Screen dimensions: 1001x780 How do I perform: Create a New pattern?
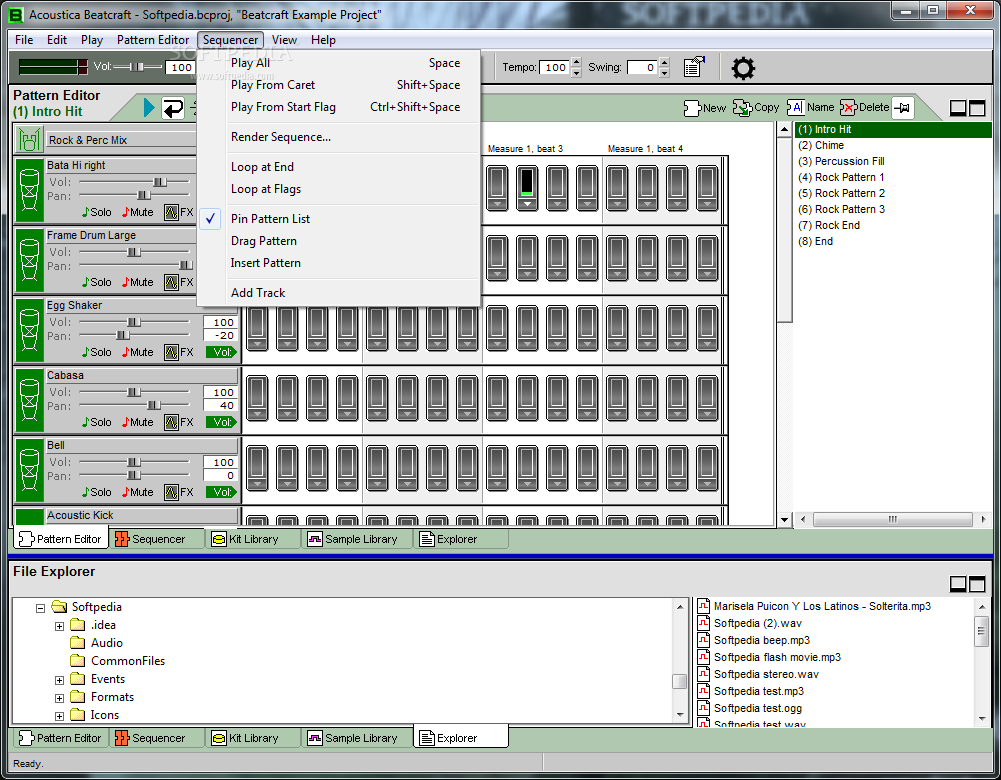point(705,108)
